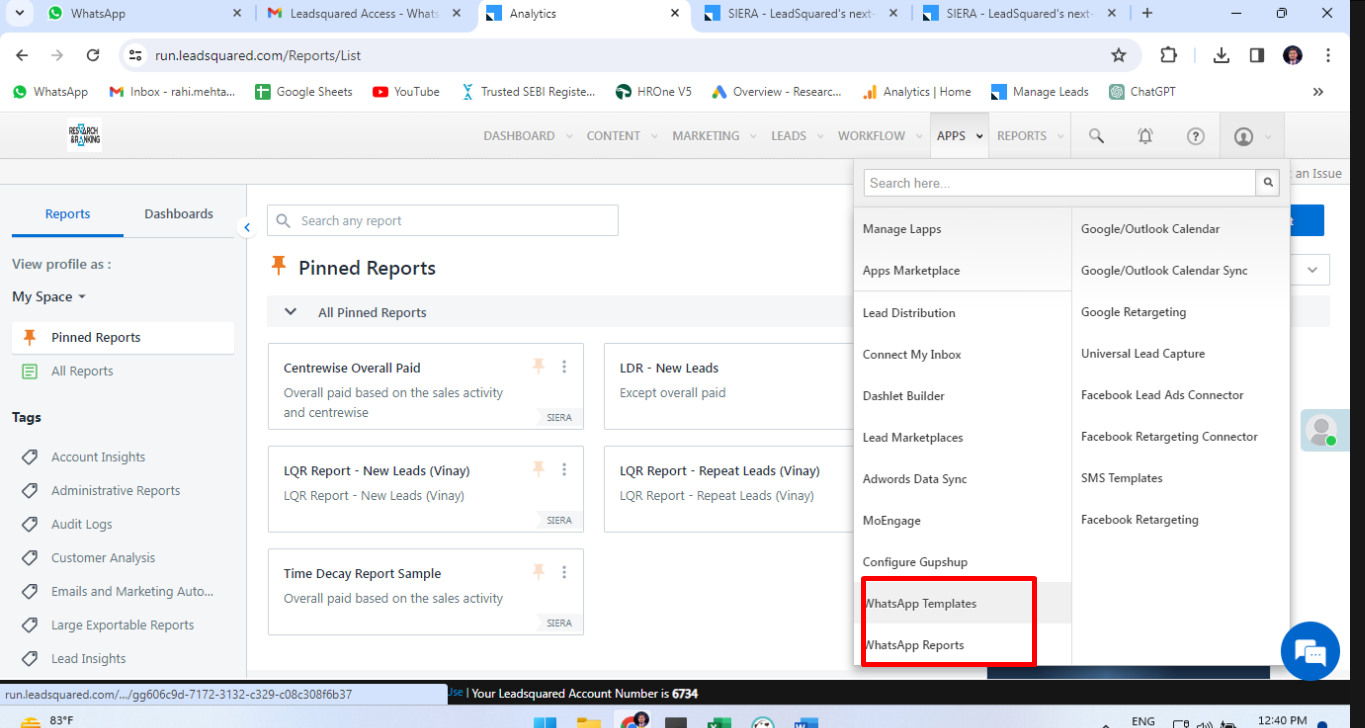This screenshot has width=1365, height=728.
Task: Open Facebook Lead Ads Connector
Action: pos(1162,395)
